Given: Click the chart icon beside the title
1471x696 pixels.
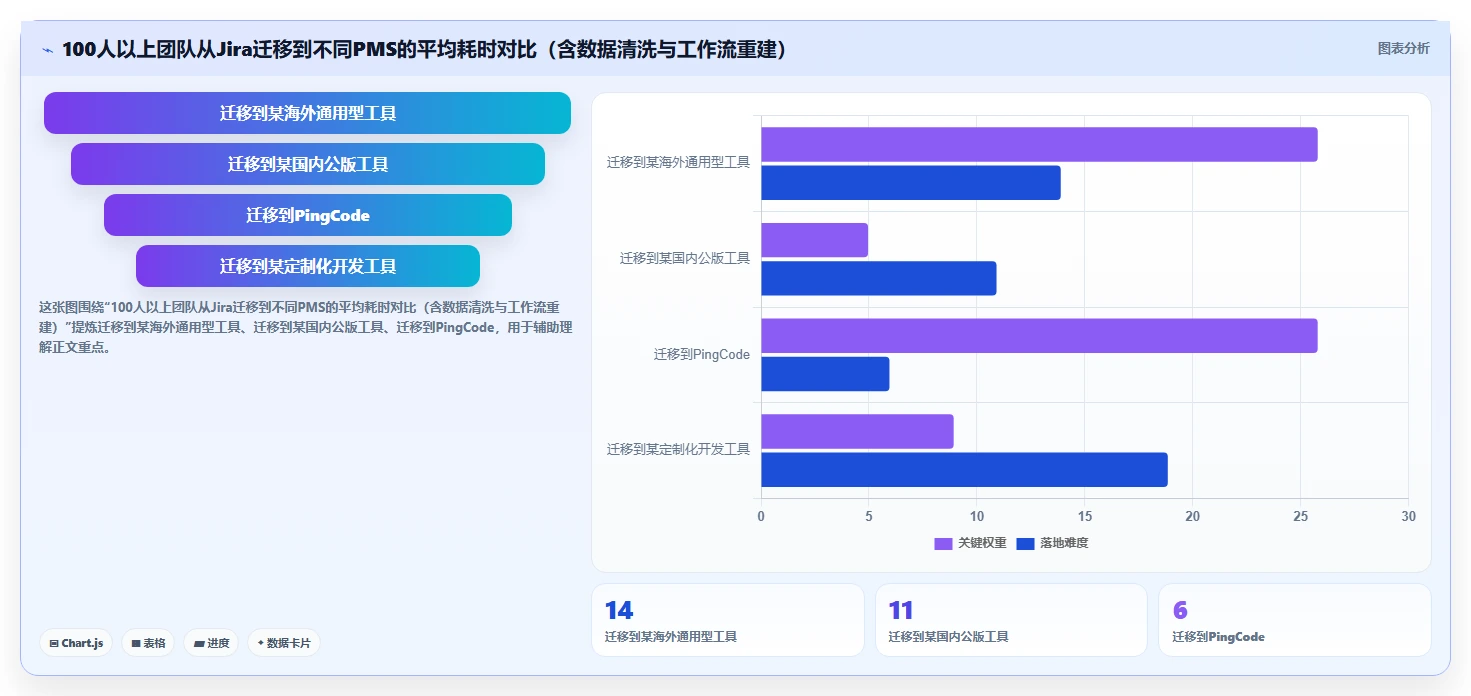Looking at the screenshot, I should tap(48, 50).
